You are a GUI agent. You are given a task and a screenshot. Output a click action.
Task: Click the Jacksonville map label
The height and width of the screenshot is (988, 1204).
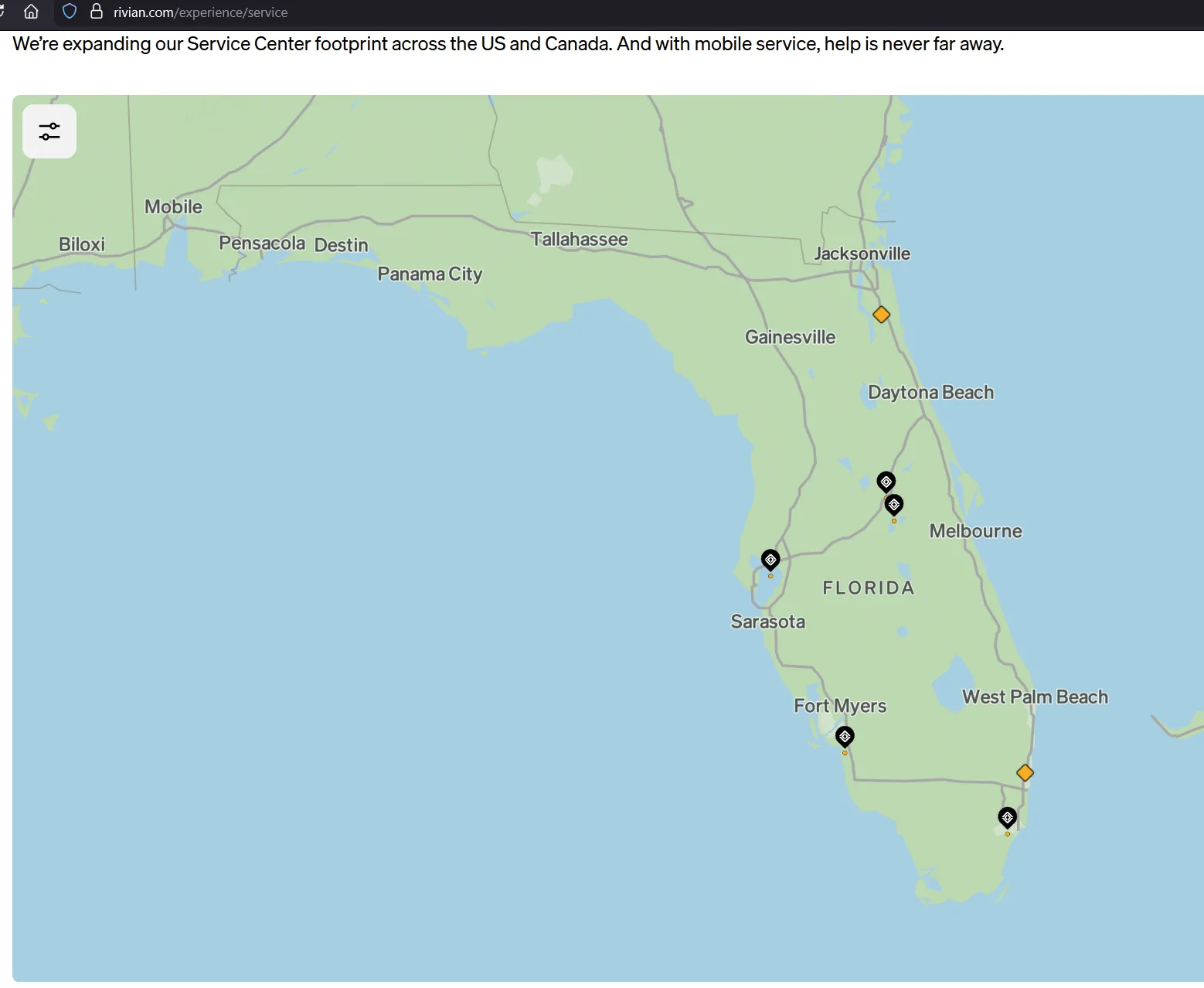pos(862,254)
